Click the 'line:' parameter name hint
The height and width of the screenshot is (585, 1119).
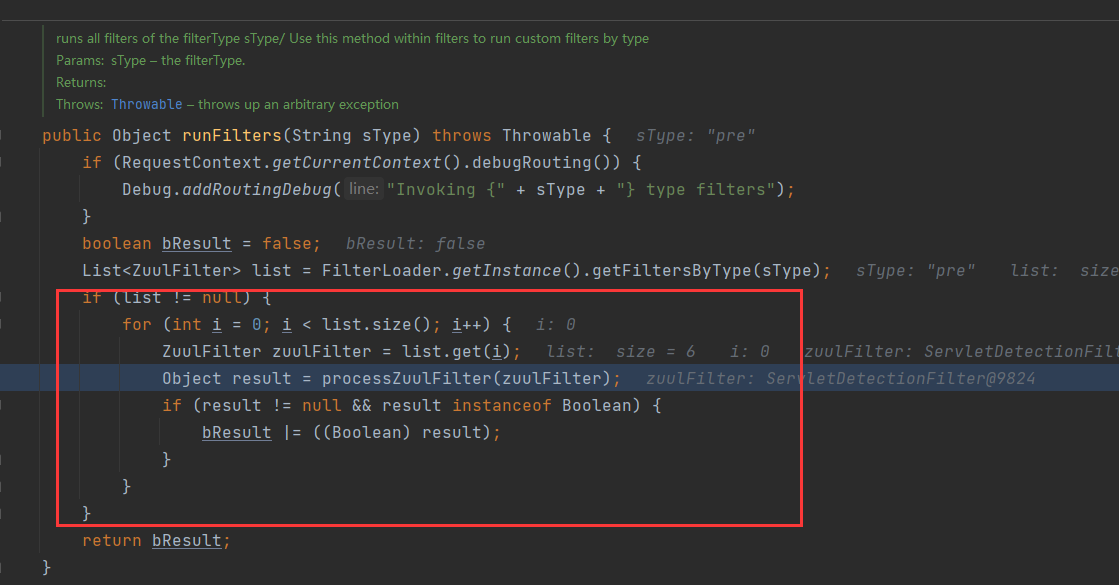(364, 189)
